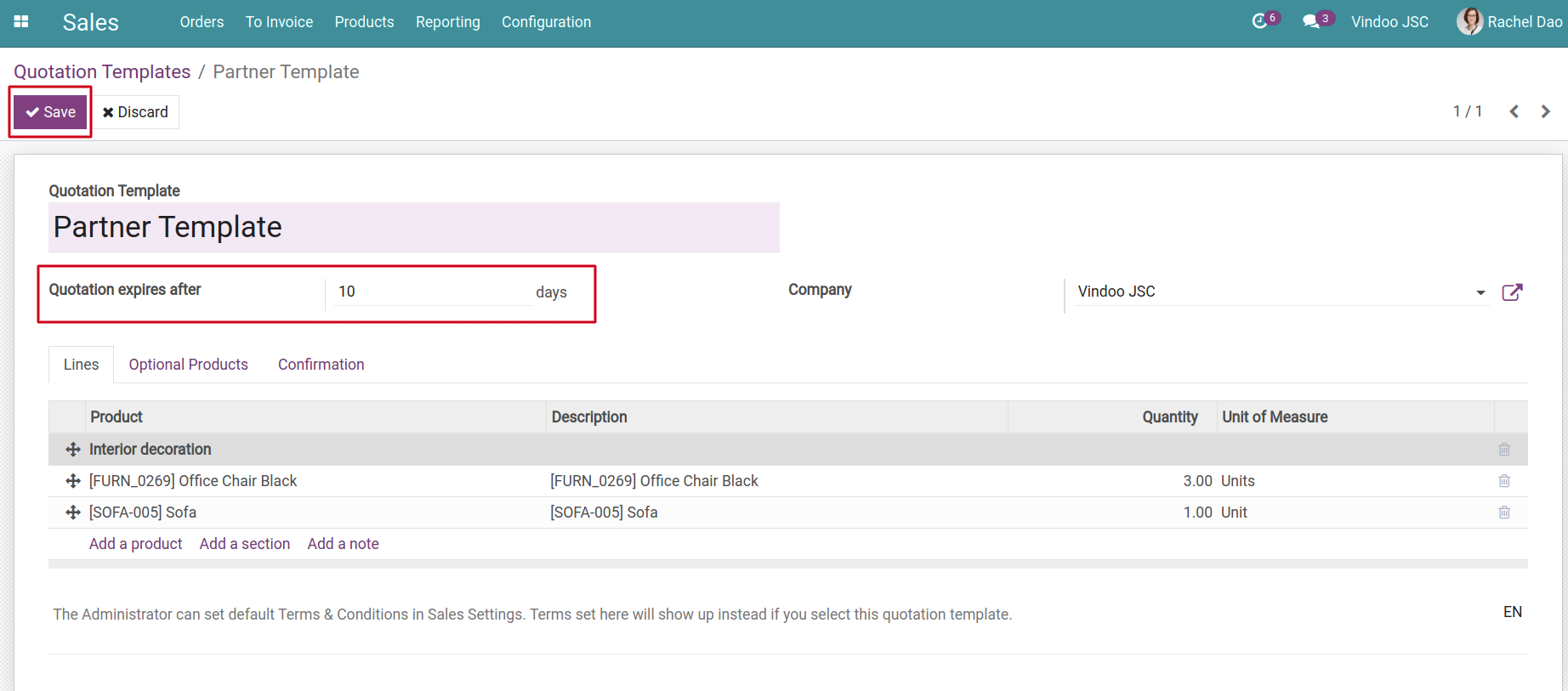The width and height of the screenshot is (1568, 691).
Task: Open Vindoo JSC external link icon
Action: [x=1512, y=292]
